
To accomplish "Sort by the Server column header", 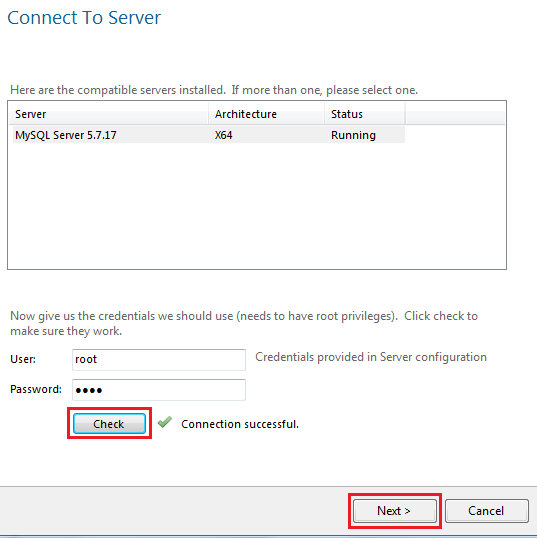I will pos(108,114).
